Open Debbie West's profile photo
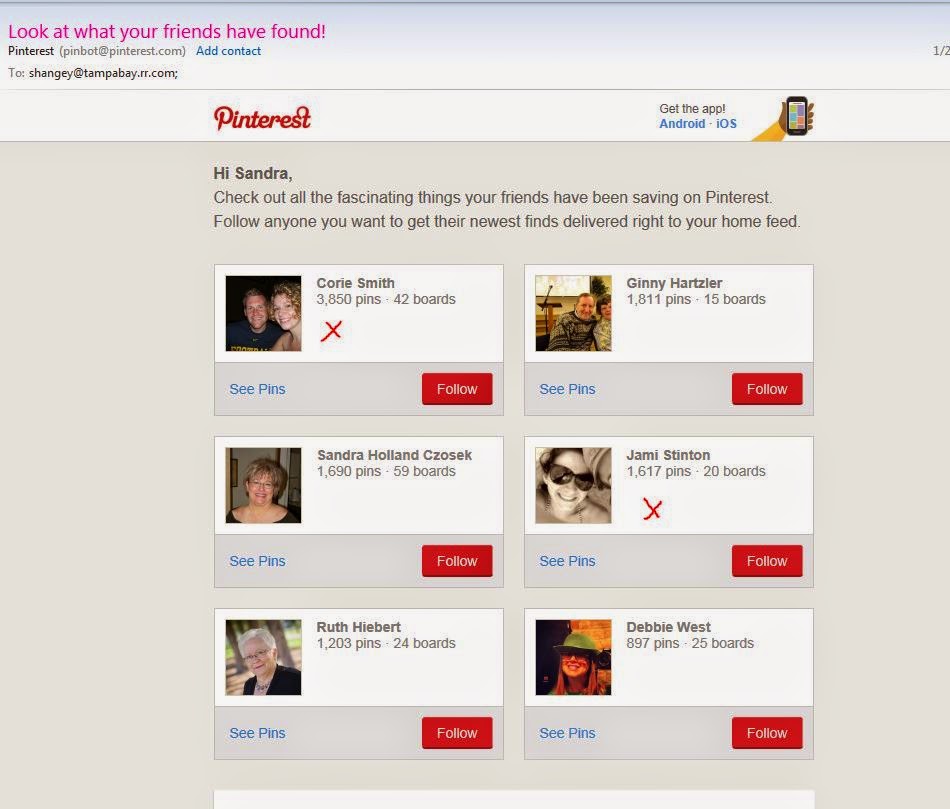 [x=573, y=658]
